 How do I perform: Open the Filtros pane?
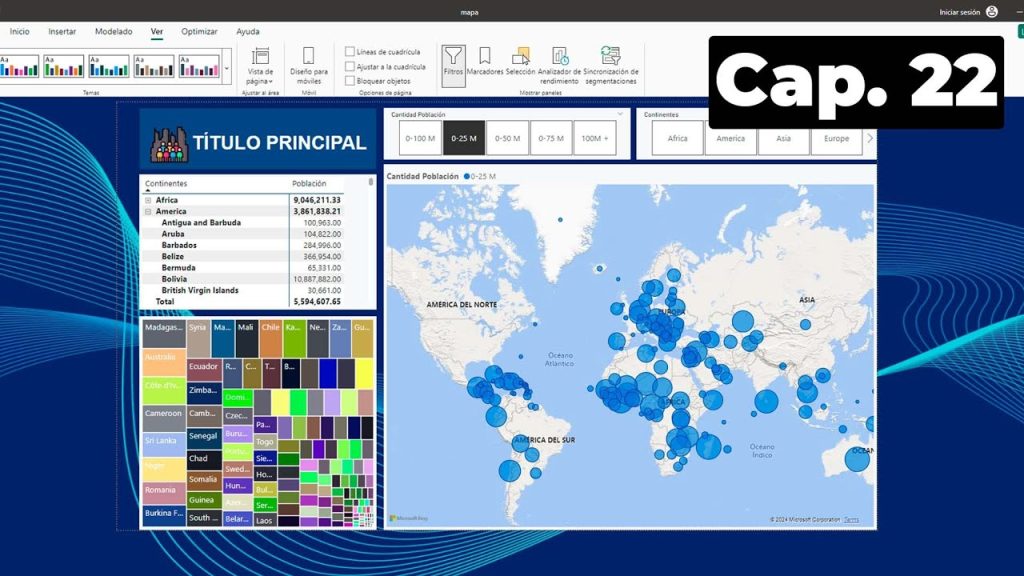454,61
